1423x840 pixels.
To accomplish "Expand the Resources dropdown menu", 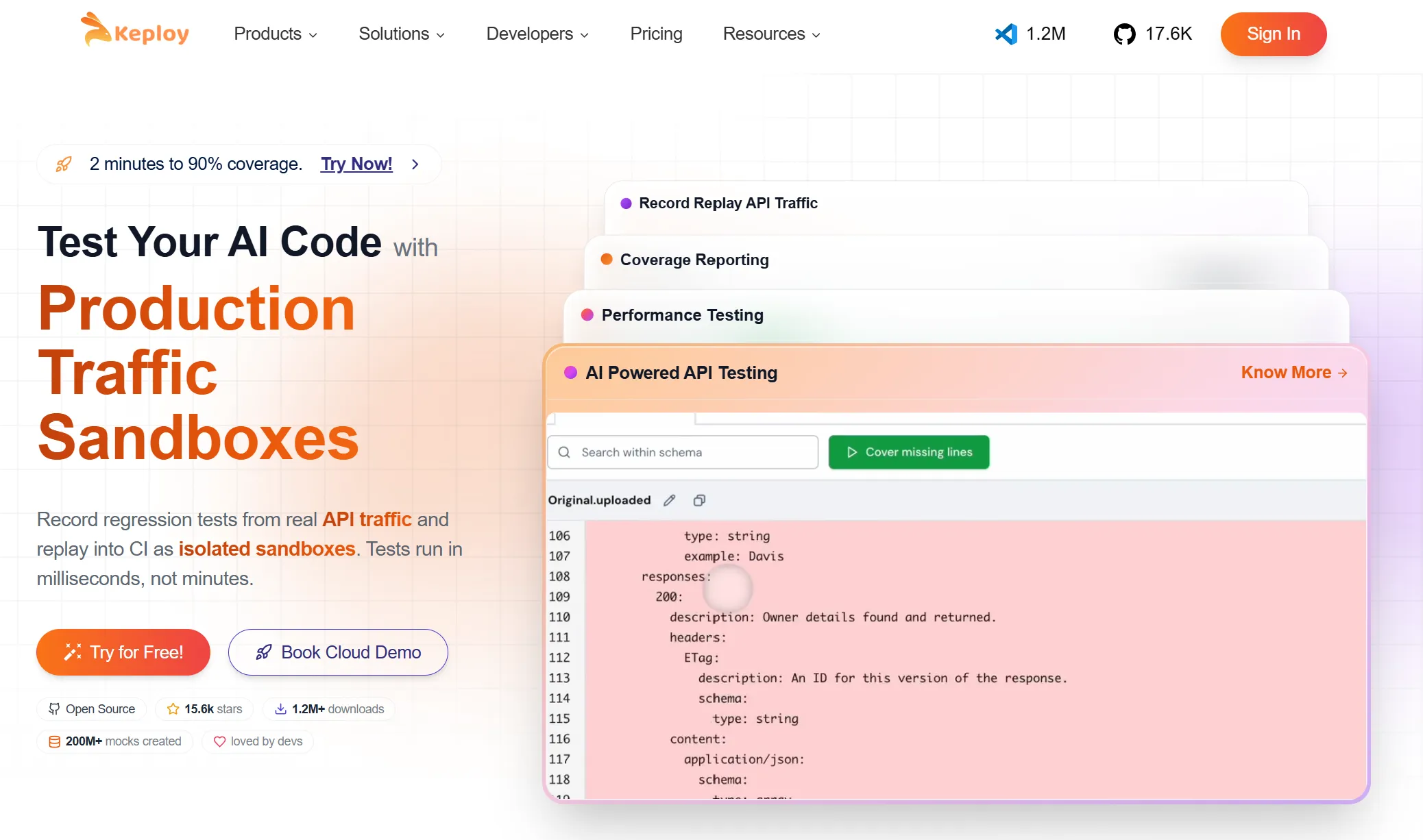I will click(x=772, y=34).
